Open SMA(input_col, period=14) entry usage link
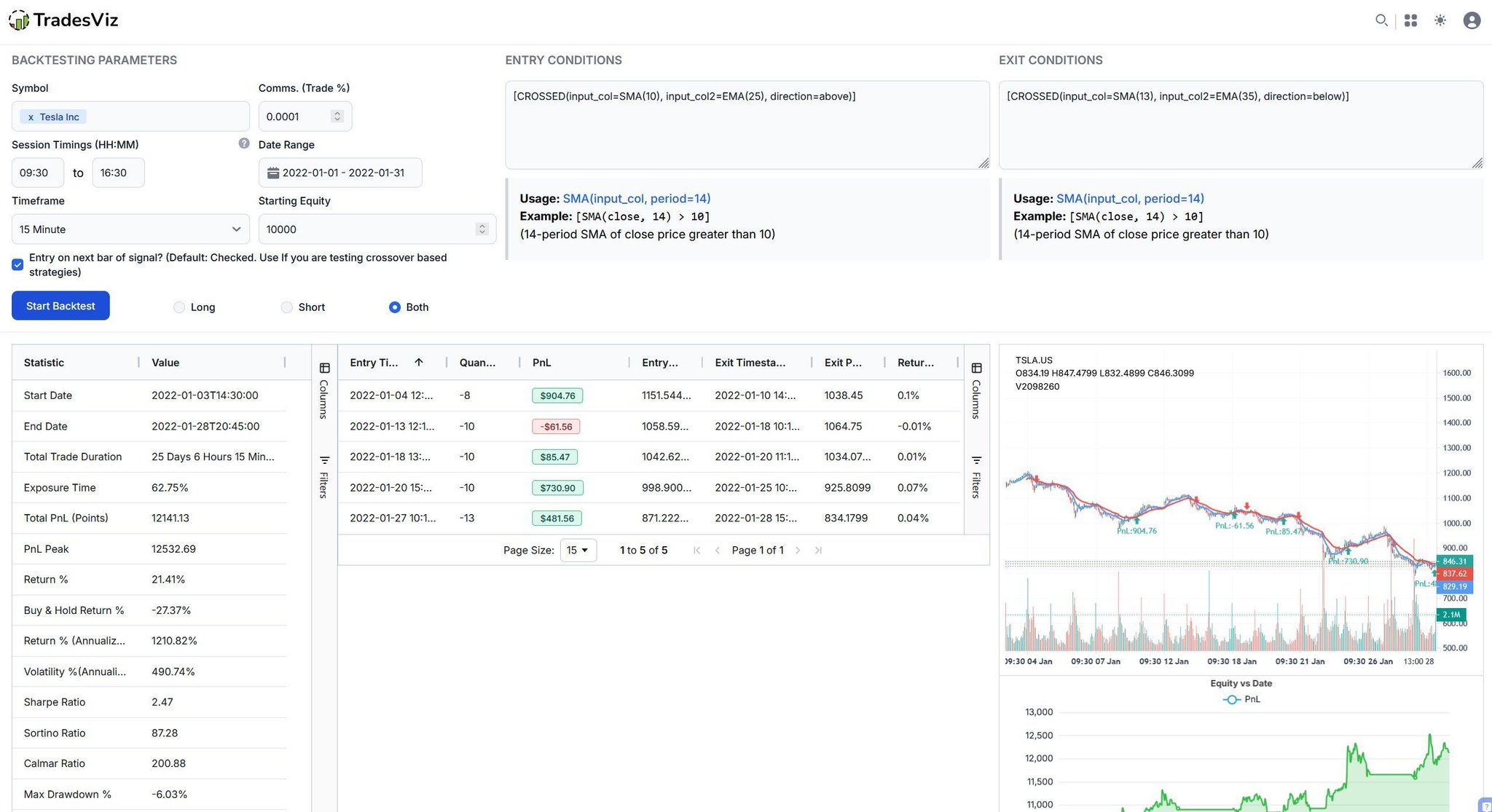 pyautogui.click(x=636, y=199)
